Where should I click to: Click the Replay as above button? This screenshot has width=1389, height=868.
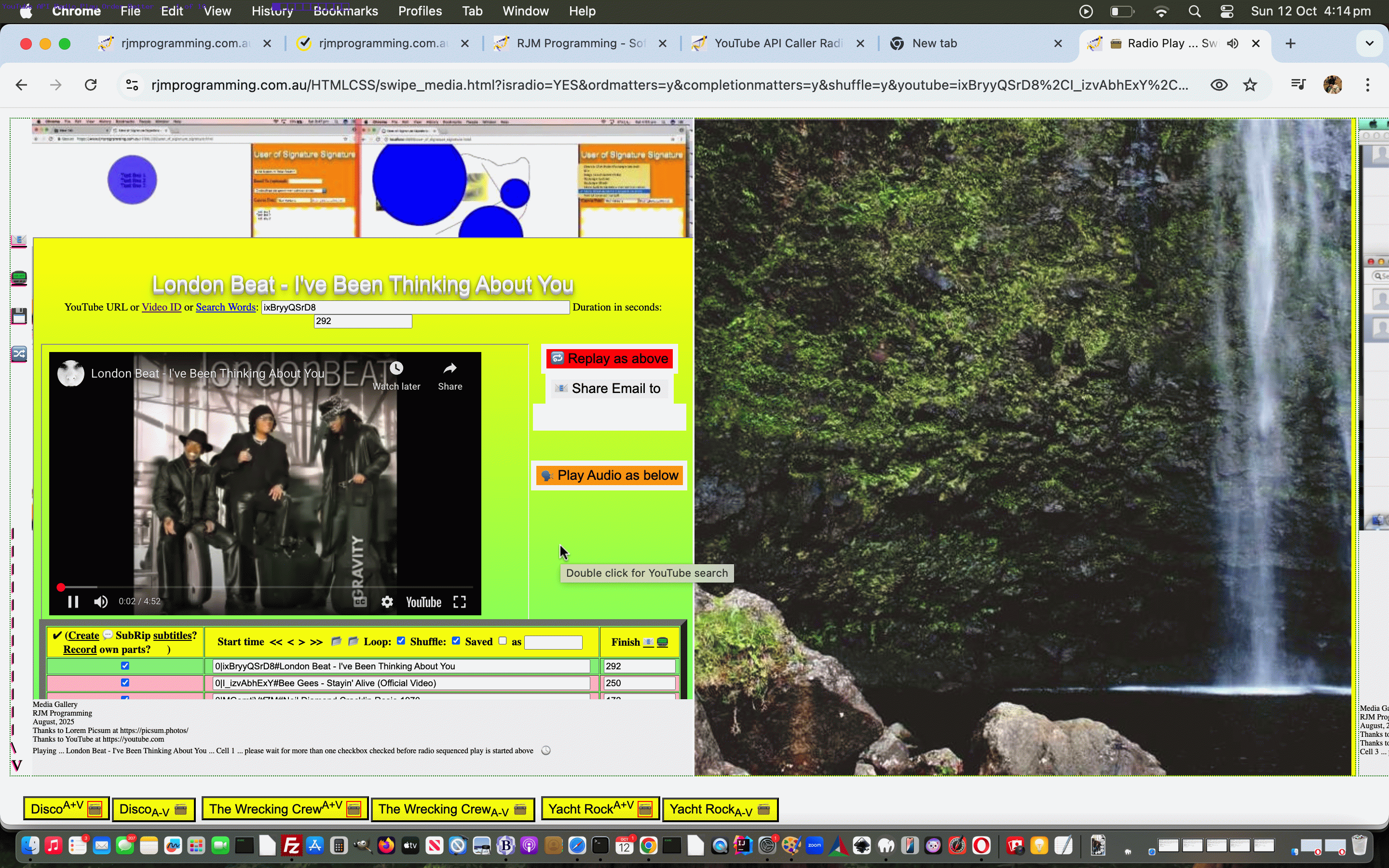click(x=610, y=359)
